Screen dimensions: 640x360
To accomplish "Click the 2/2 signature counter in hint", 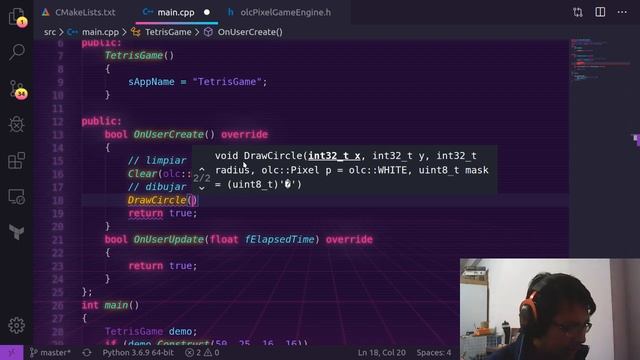I will pyautogui.click(x=202, y=178).
